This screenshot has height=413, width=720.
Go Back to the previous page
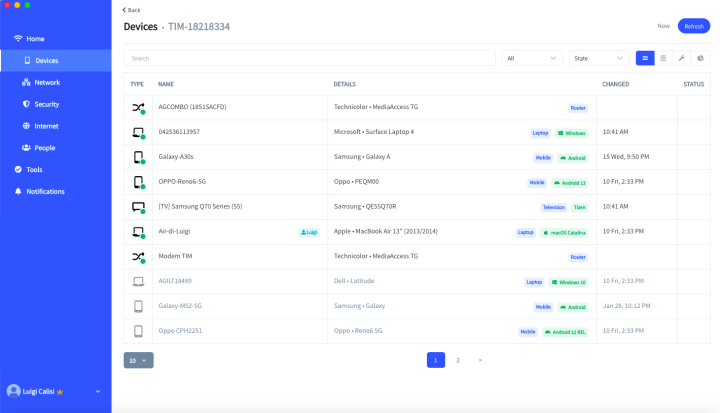(x=131, y=10)
